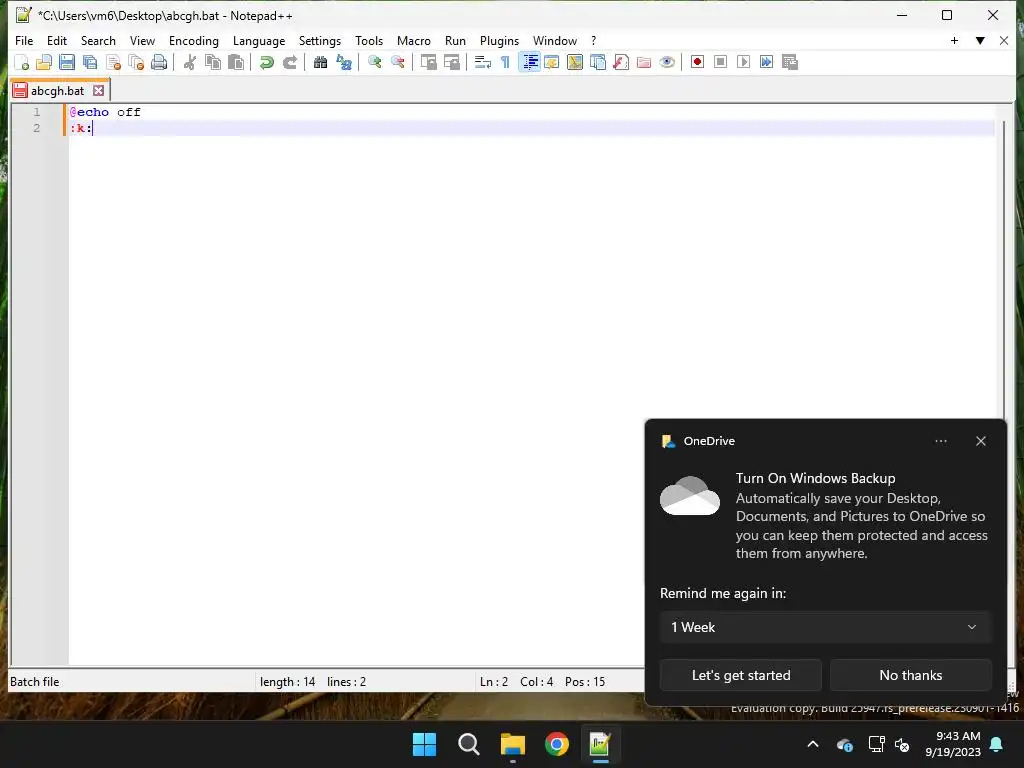Image resolution: width=1024 pixels, height=768 pixels.
Task: Toggle the Show Indent Guide button
Action: (x=530, y=62)
